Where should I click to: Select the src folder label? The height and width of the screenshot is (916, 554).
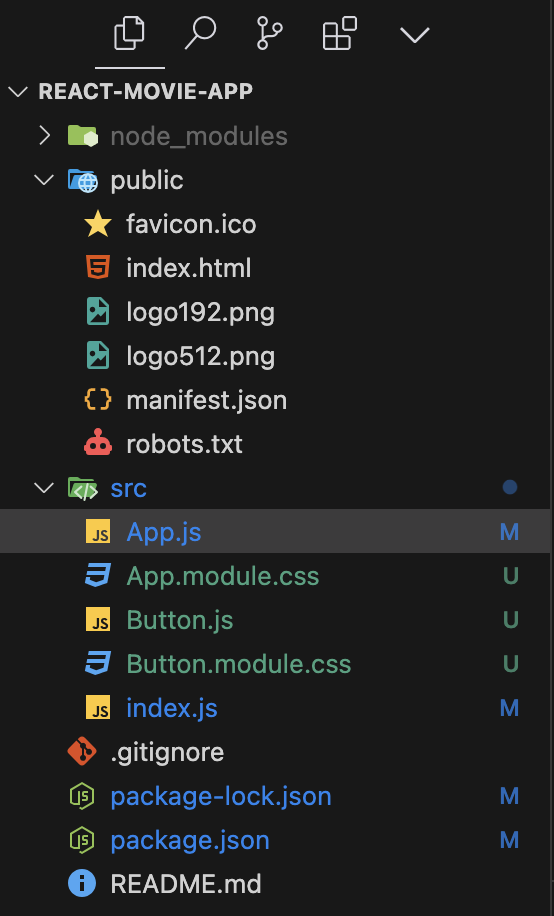click(x=129, y=488)
